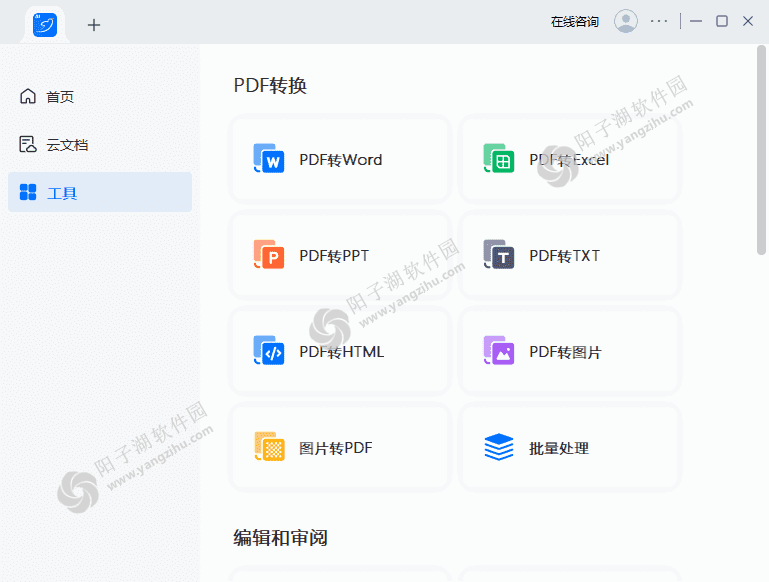Open the PDF转Word converter

click(340, 159)
